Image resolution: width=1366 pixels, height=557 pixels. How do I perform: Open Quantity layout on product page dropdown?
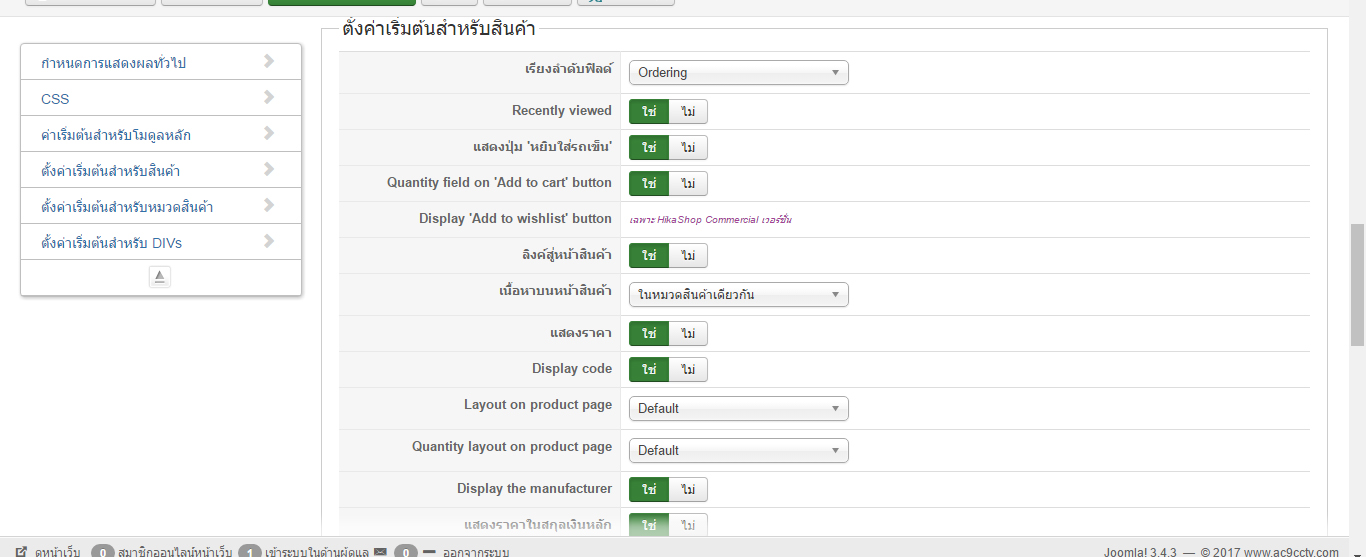tap(739, 450)
